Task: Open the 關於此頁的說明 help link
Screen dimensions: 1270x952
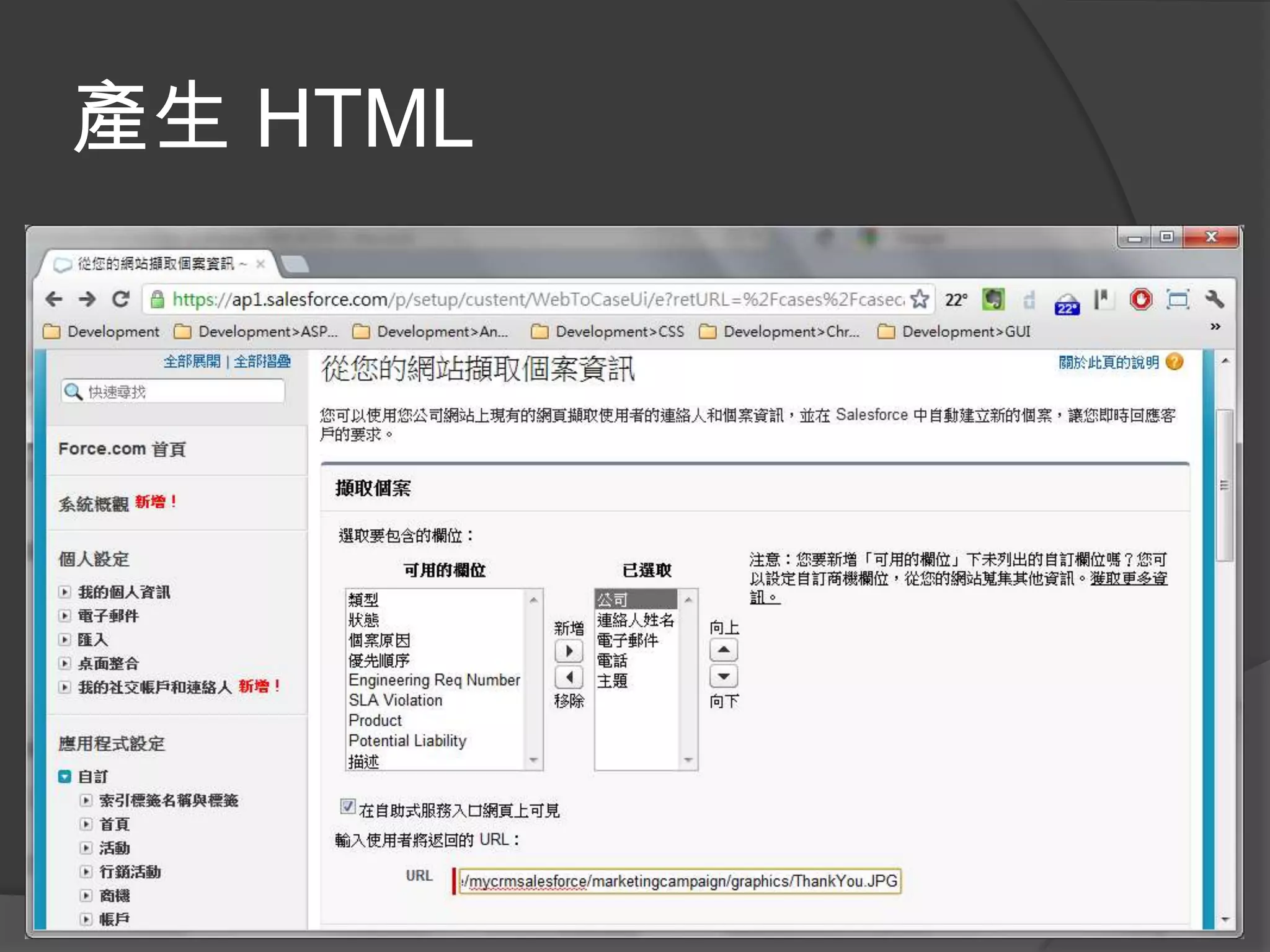Action: pos(1109,363)
